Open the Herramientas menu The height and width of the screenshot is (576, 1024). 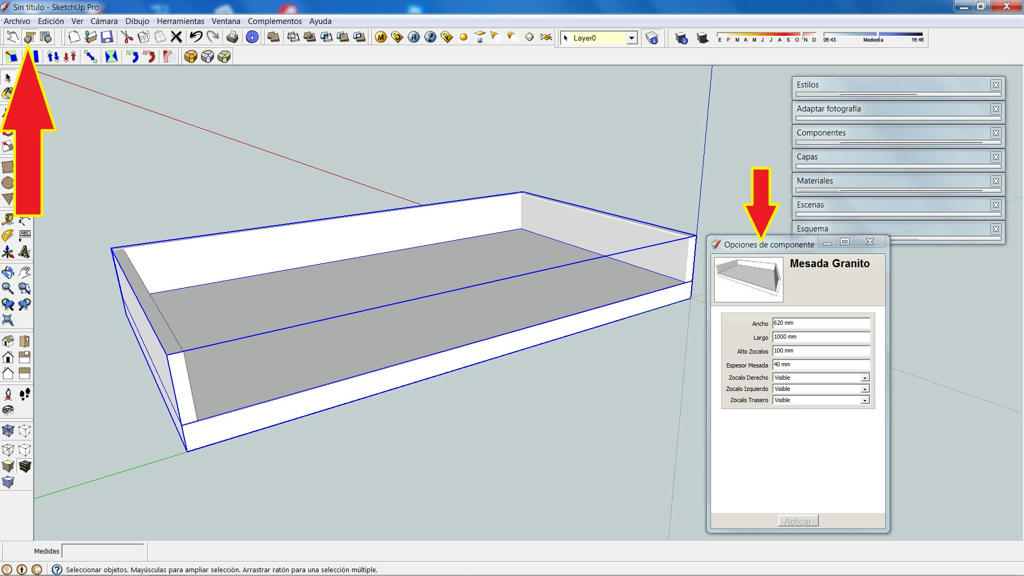coord(180,21)
